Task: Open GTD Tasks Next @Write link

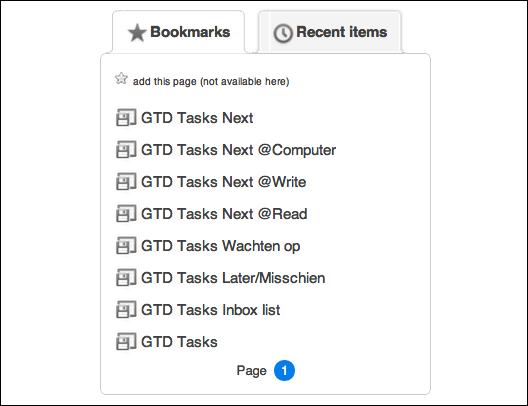Action: (223, 182)
